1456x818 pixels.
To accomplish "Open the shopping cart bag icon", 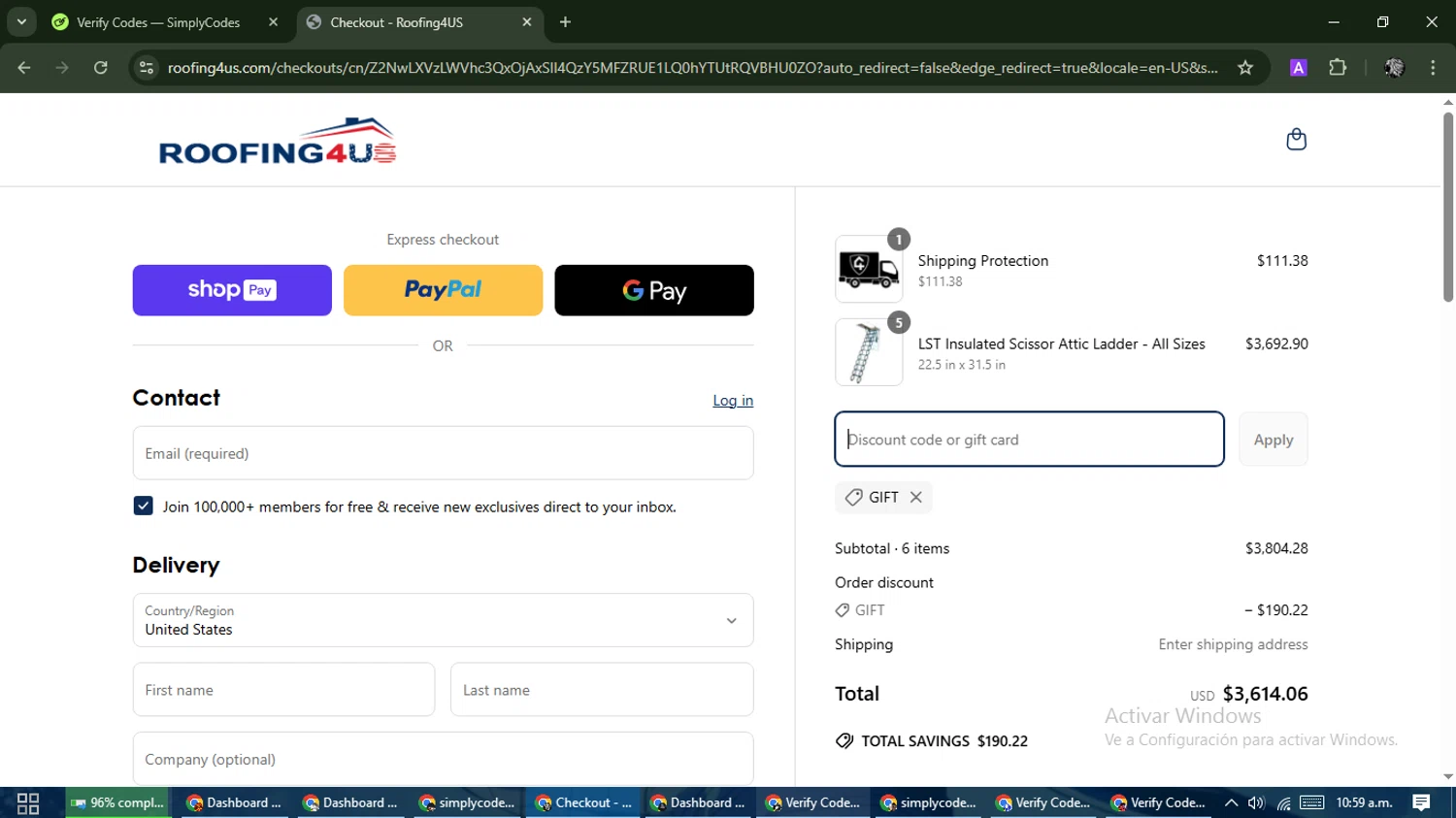I will point(1296,140).
